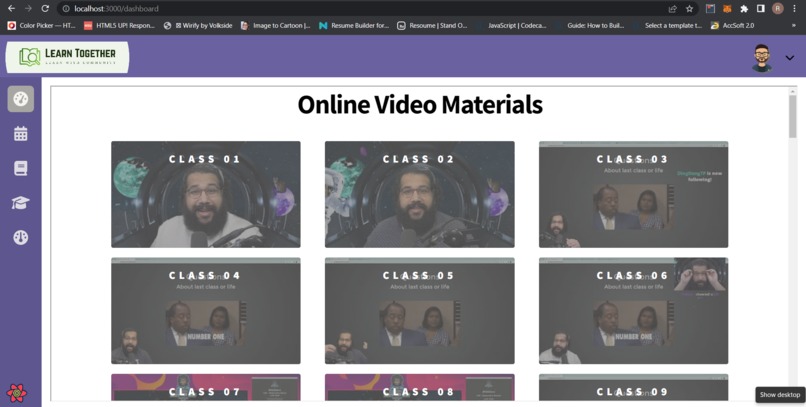Open the Color Picker bookmark
This screenshot has height=407, width=806.
(41, 25)
